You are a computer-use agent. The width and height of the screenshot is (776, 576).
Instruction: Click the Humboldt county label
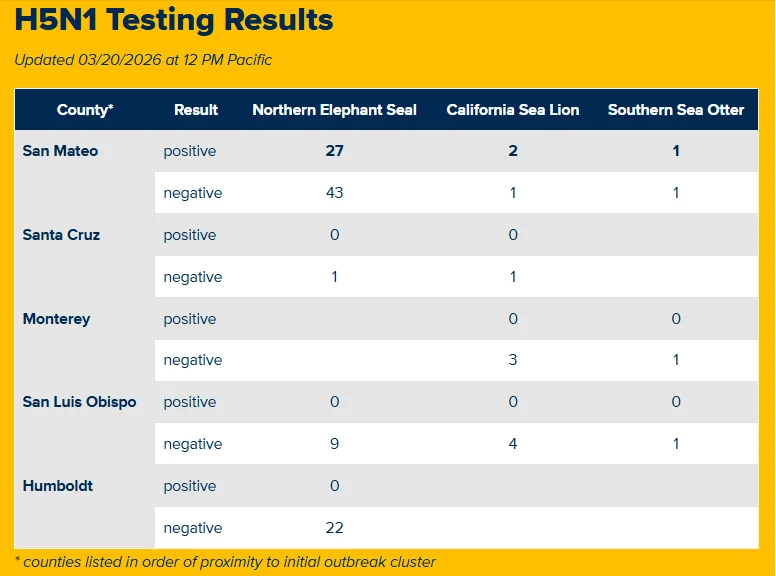point(58,486)
